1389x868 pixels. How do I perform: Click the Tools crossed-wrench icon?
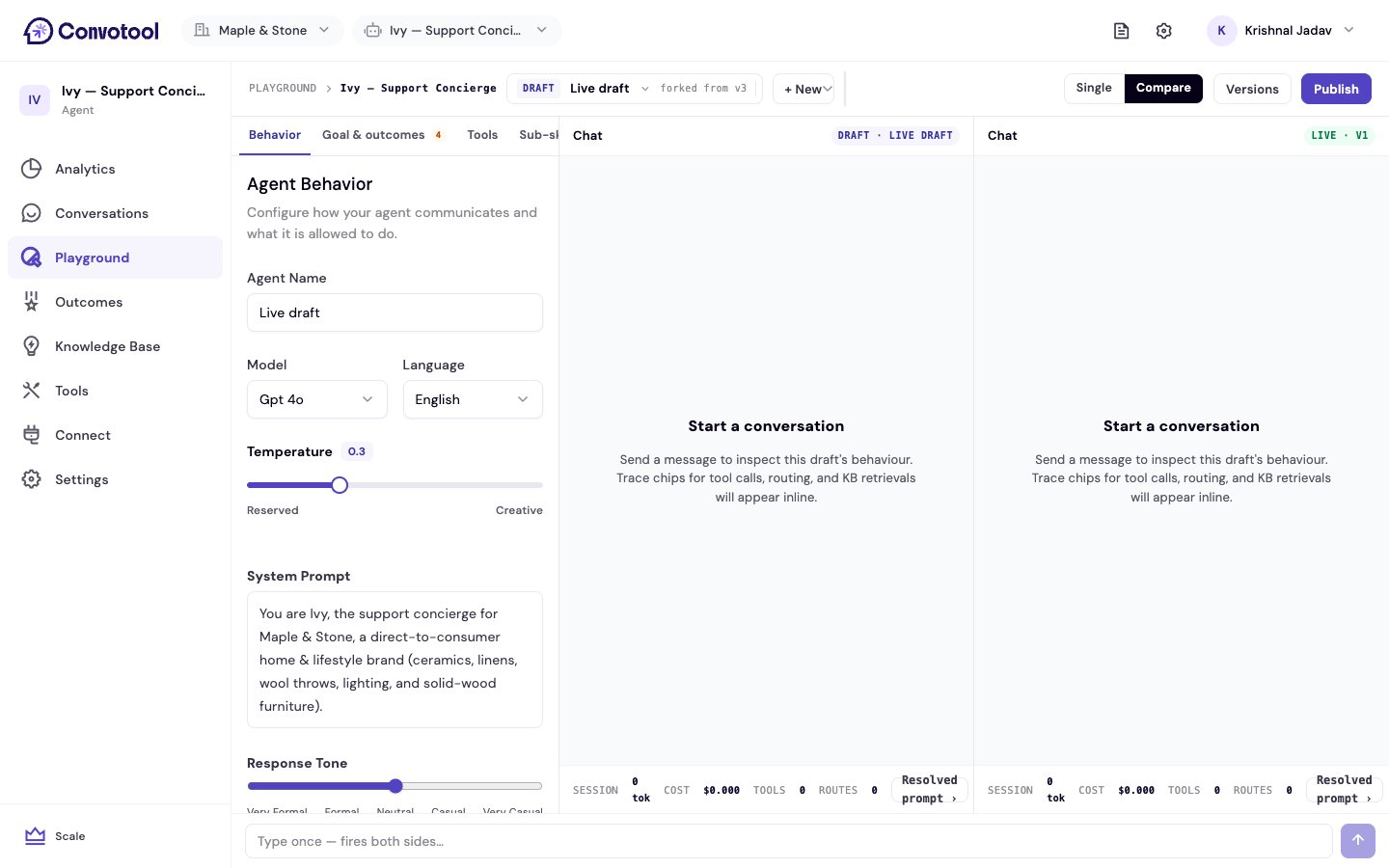[x=32, y=391]
